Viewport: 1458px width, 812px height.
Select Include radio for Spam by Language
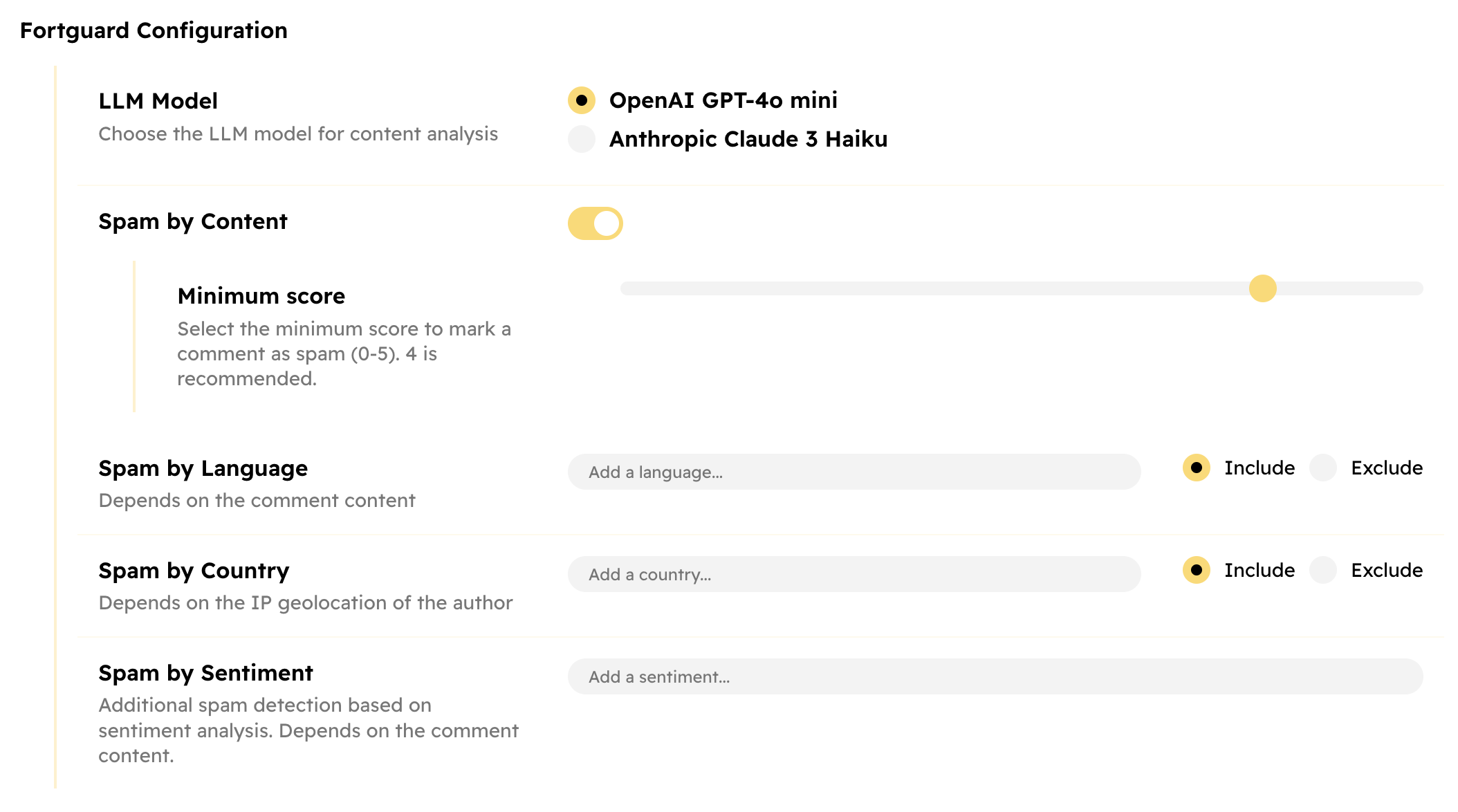click(1197, 468)
